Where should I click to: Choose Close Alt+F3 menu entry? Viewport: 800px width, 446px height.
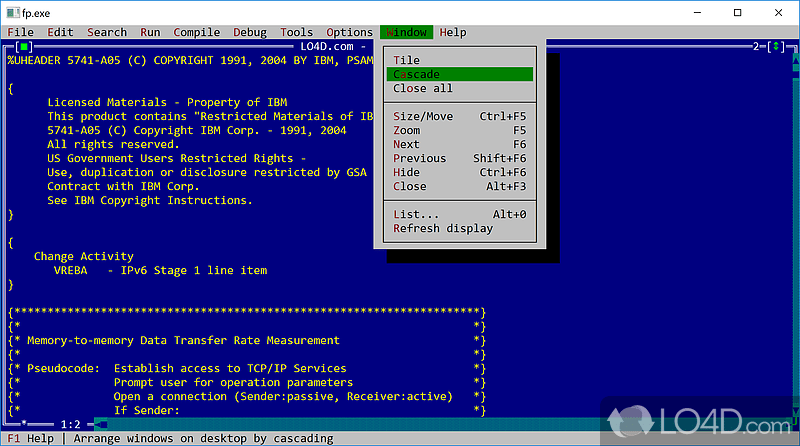click(x=460, y=187)
